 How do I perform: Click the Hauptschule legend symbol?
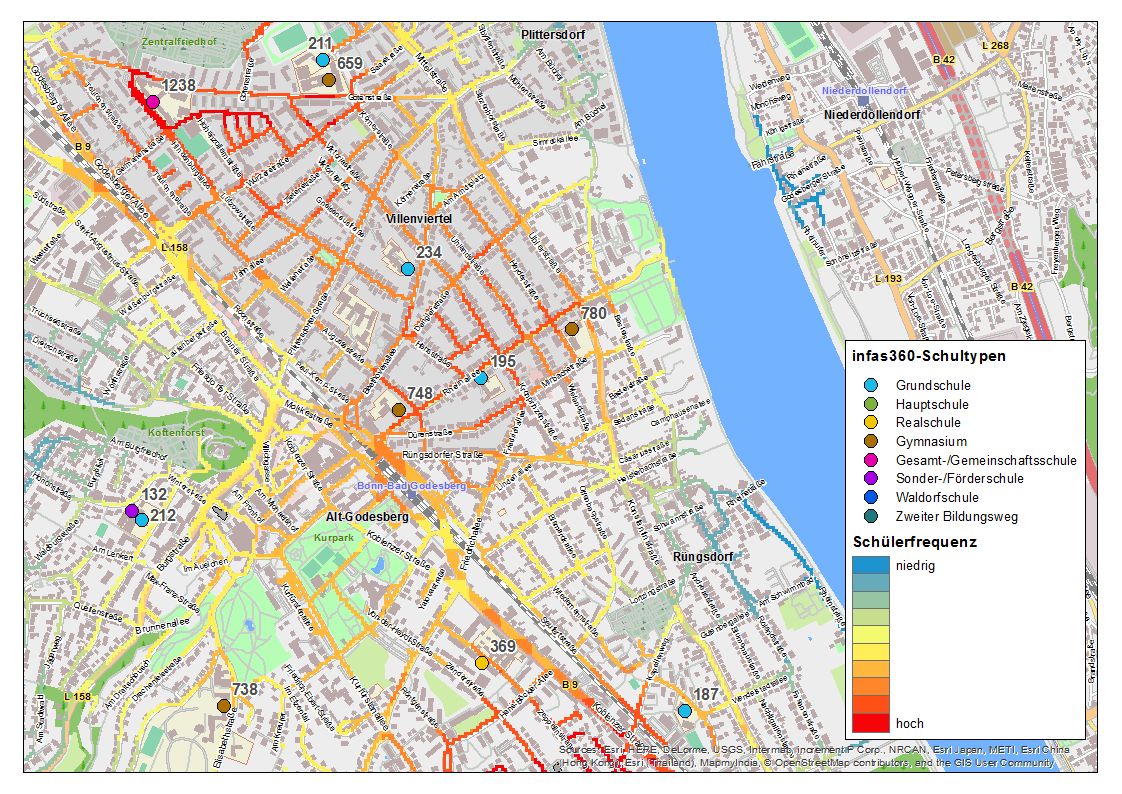click(x=870, y=404)
